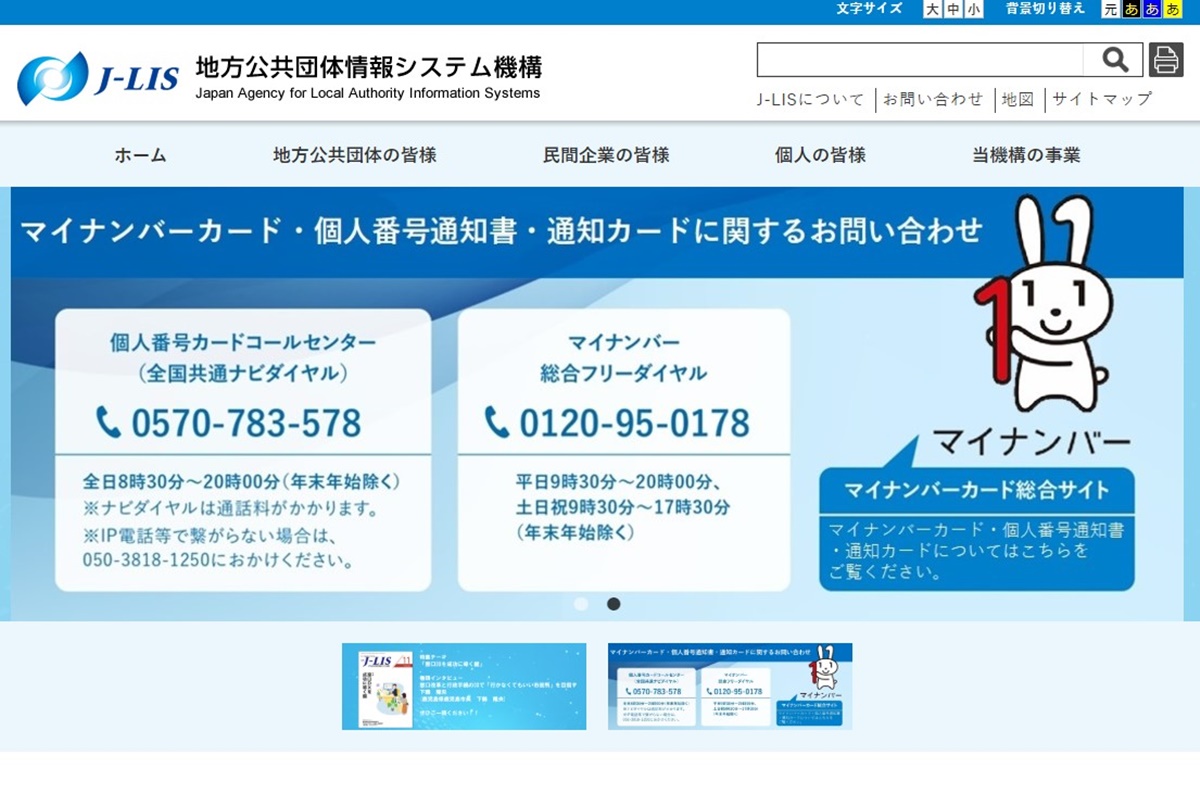This screenshot has width=1200, height=805.
Task: Reset background to original (元)
Action: [x=1110, y=9]
